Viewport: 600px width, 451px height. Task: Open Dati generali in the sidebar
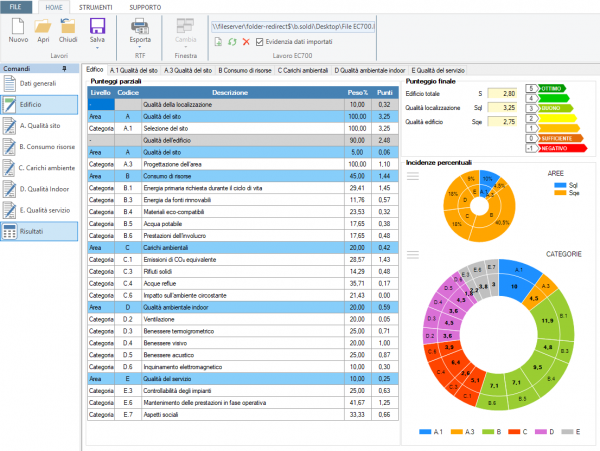tap(39, 83)
